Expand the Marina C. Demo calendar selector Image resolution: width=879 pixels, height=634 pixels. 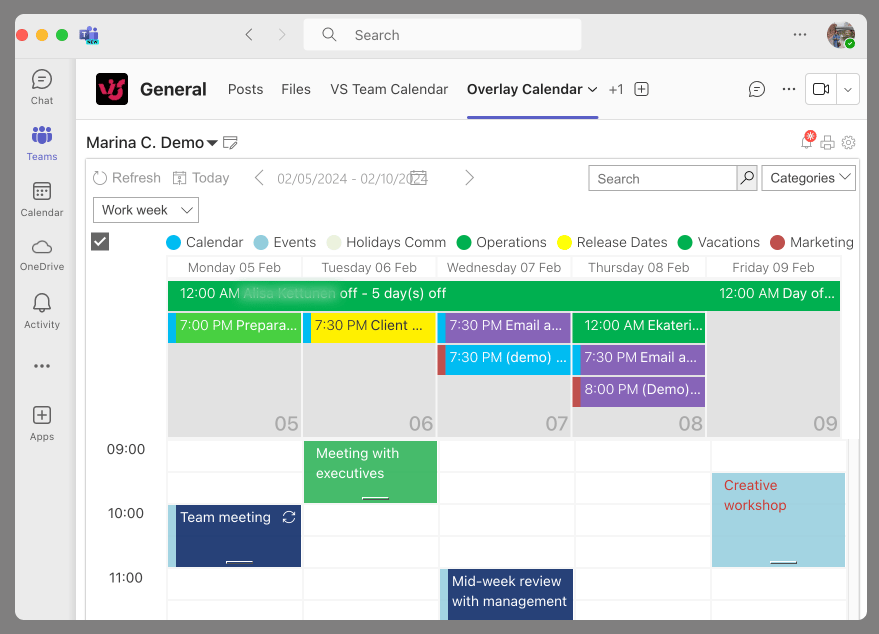click(x=212, y=143)
